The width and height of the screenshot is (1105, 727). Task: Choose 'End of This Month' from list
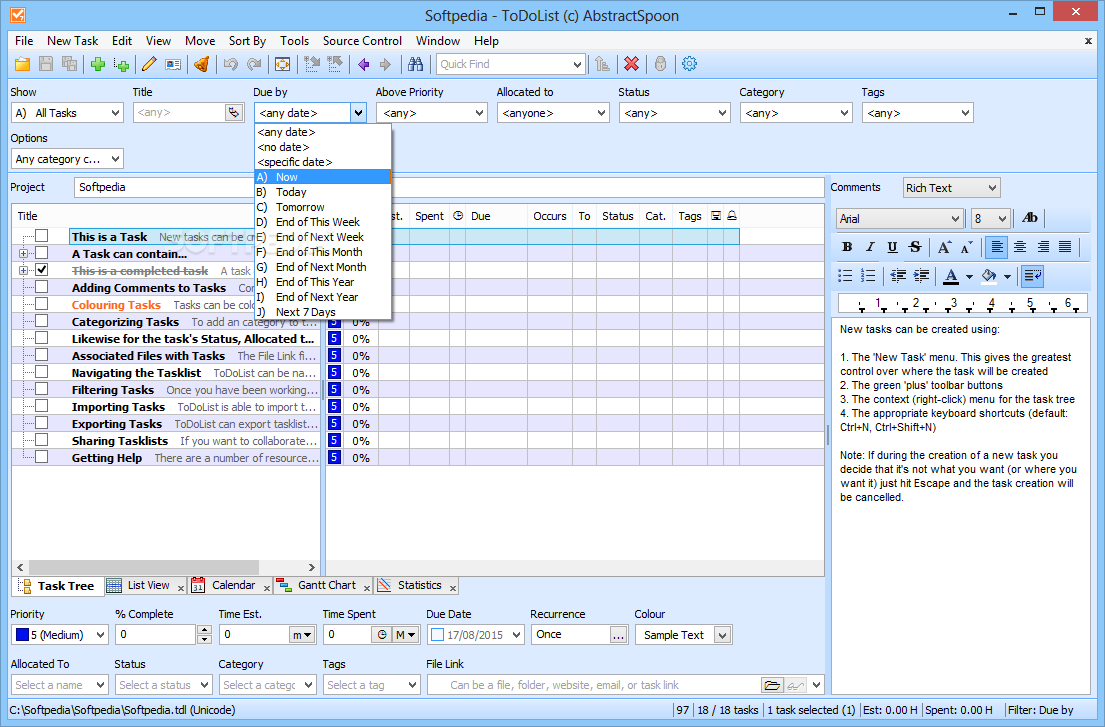(x=319, y=252)
